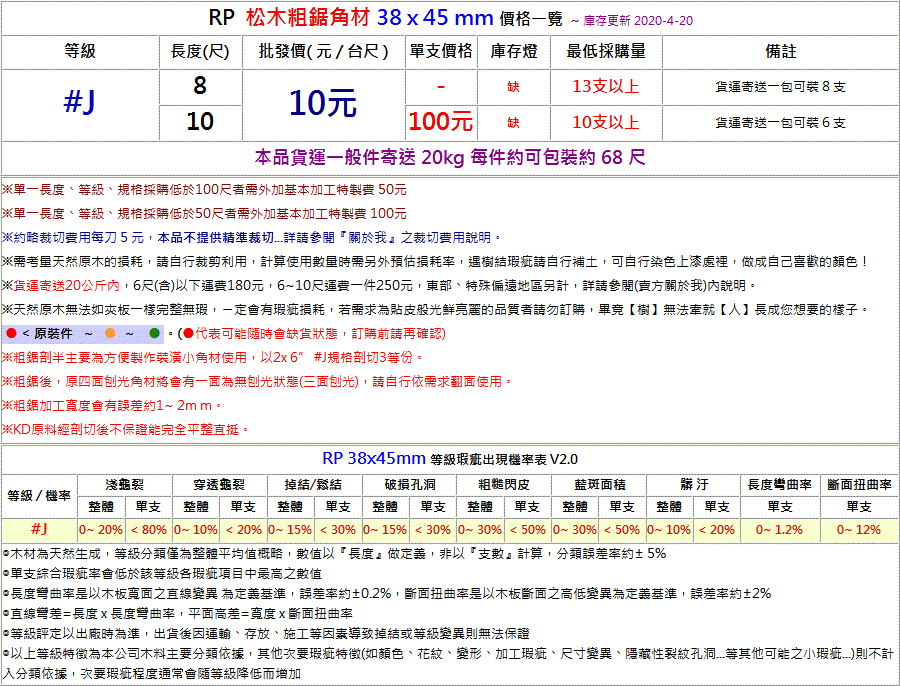Click the 破損孔洞 defect column header
The height and width of the screenshot is (686, 900).
(x=409, y=485)
